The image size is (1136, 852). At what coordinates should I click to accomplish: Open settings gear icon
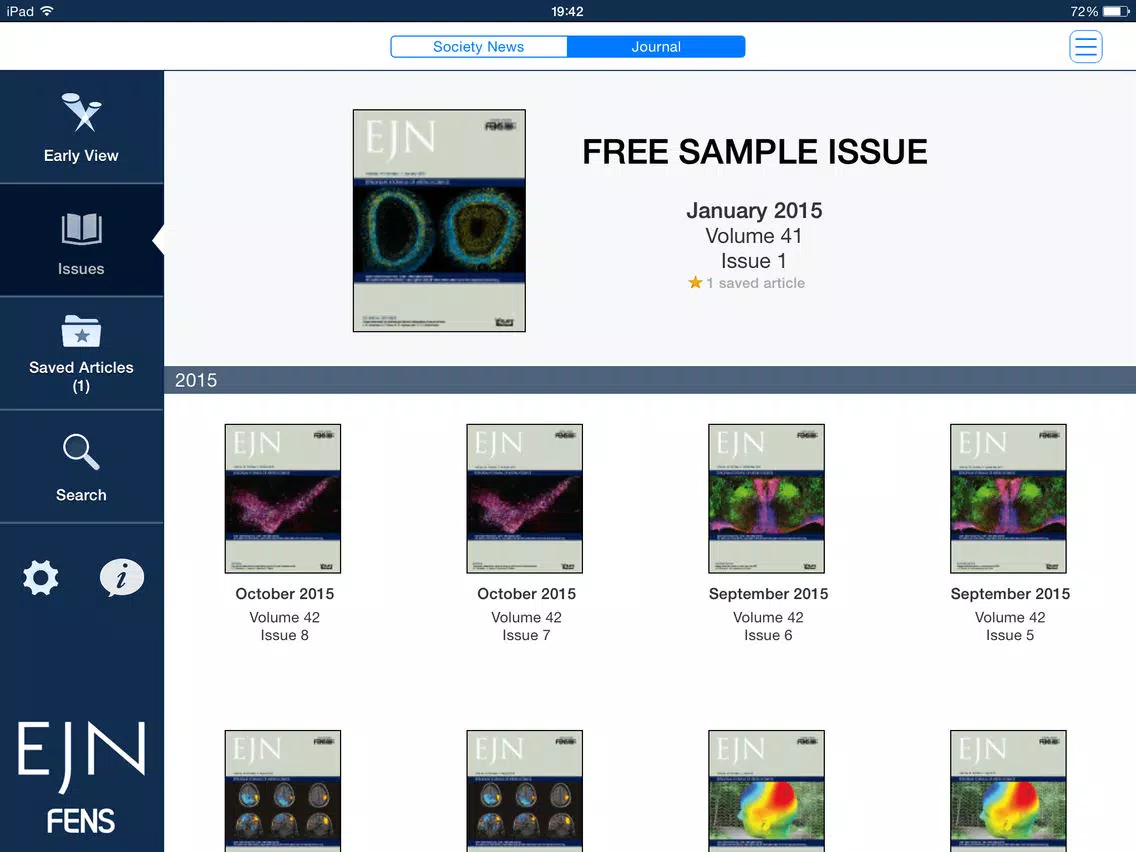pos(41,577)
